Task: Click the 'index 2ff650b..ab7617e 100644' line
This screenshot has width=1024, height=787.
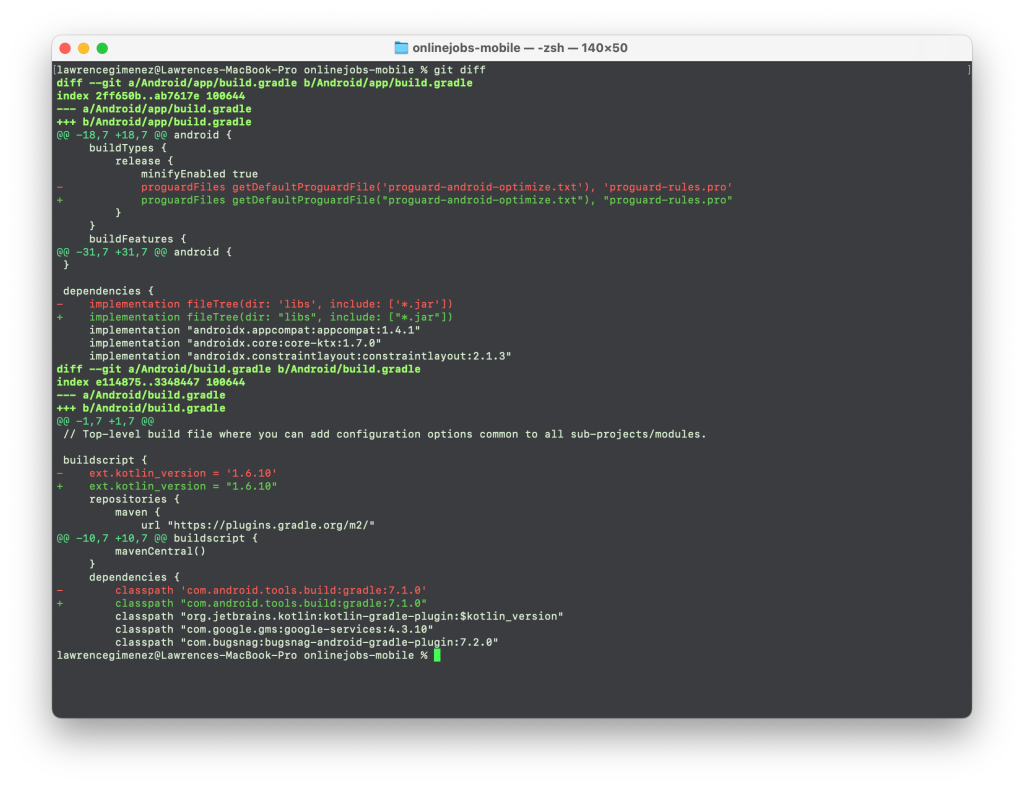Action: (150, 96)
